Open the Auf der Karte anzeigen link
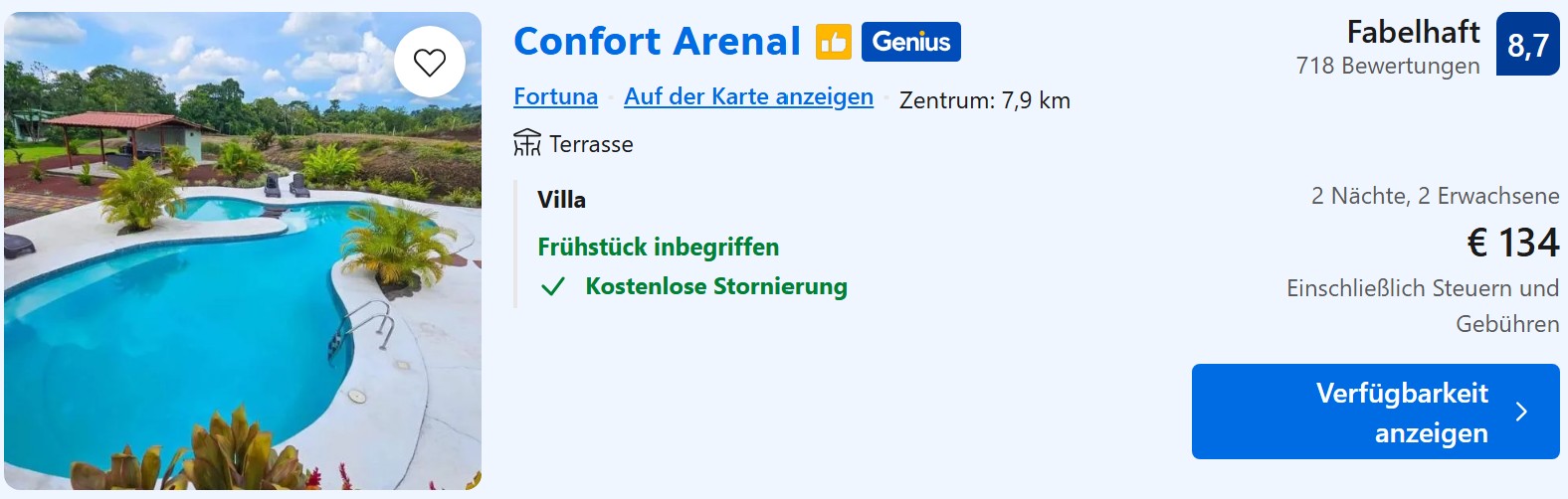The height and width of the screenshot is (499, 1568). 748,96
